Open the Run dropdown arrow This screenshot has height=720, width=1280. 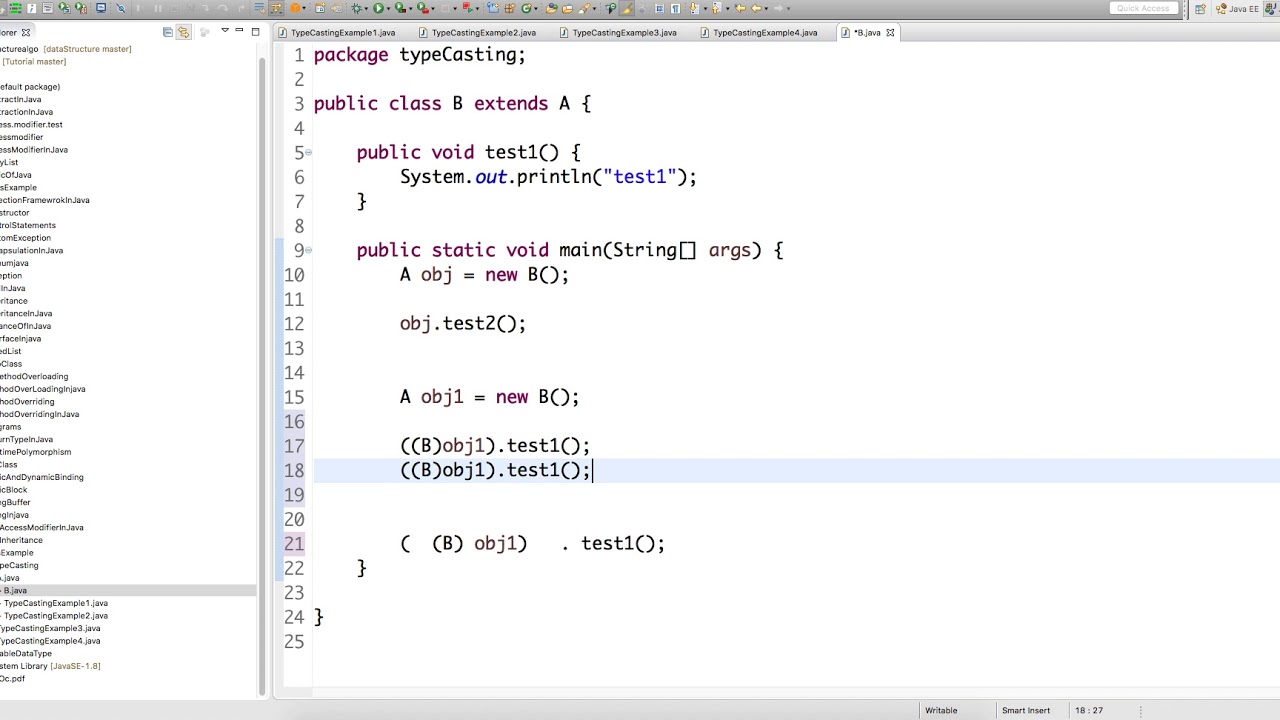pos(389,9)
